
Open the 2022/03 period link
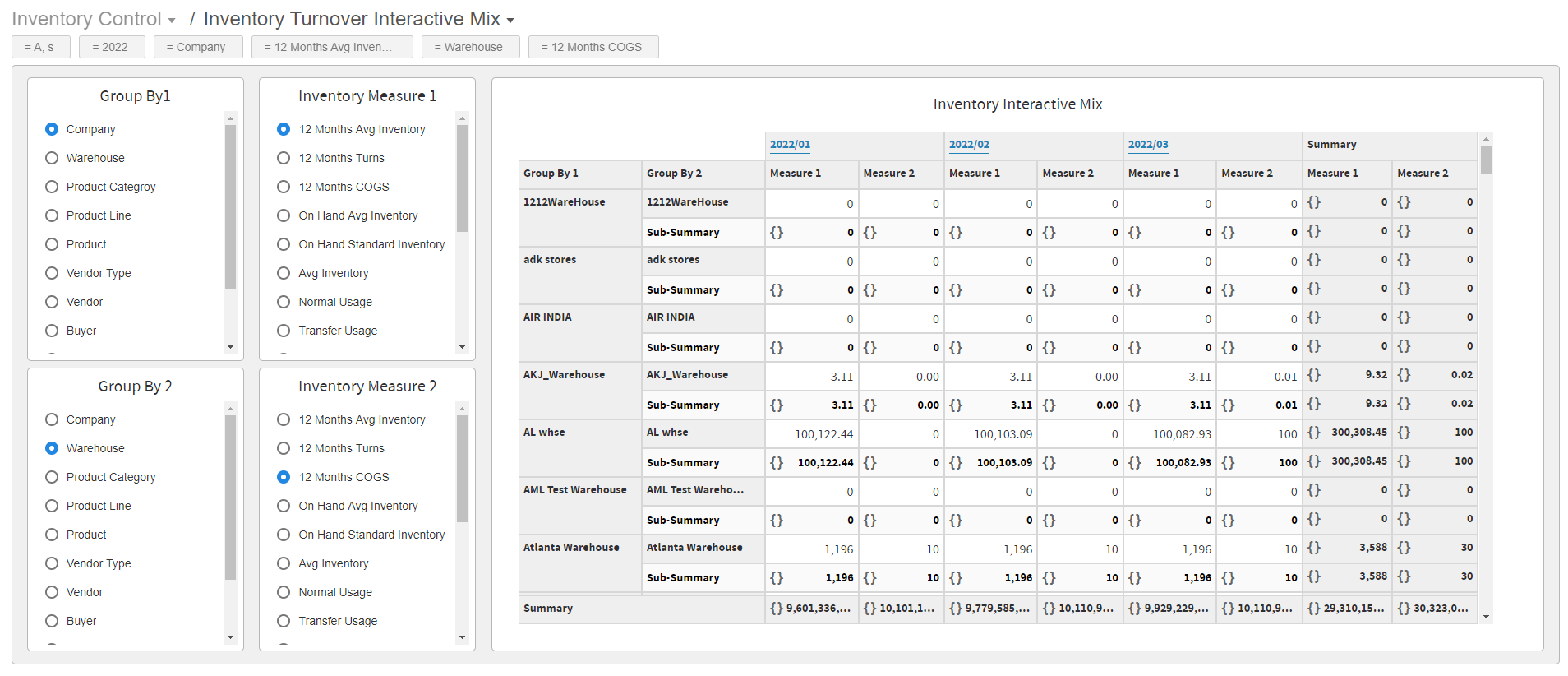(x=1148, y=145)
